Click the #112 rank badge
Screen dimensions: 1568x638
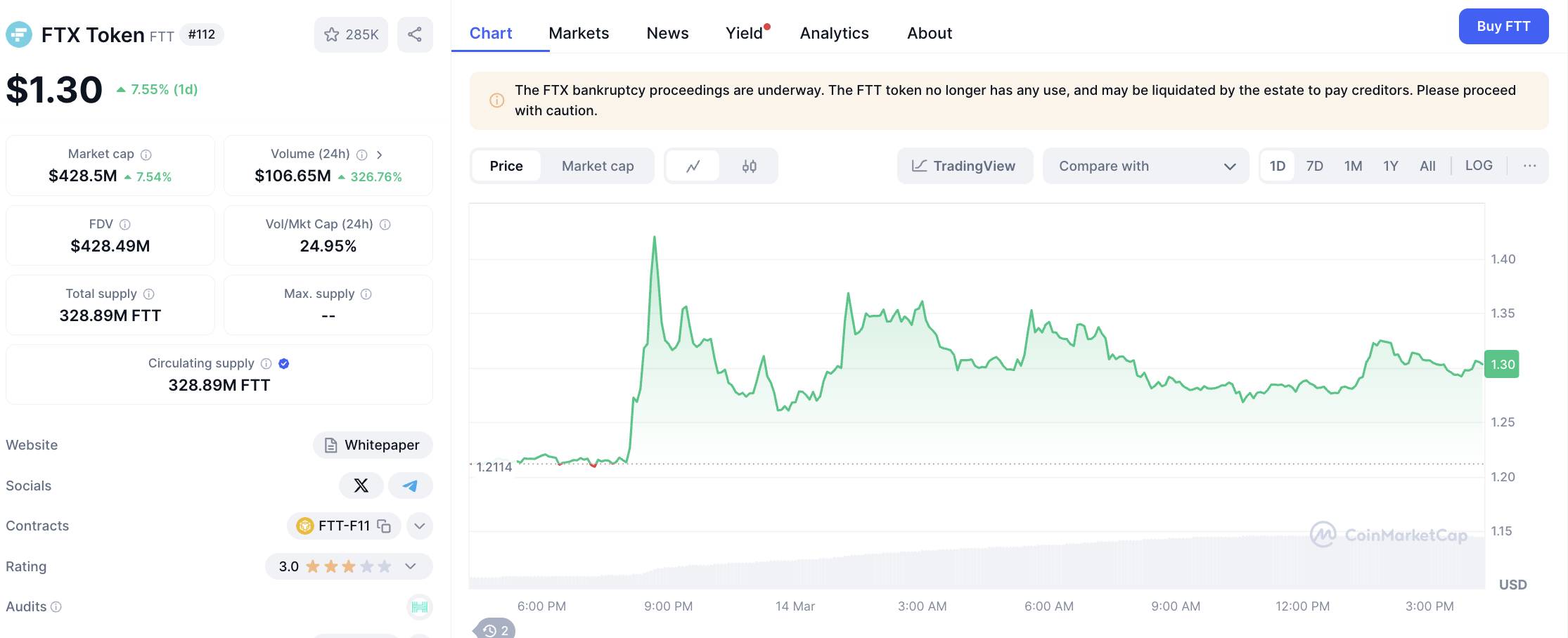(202, 34)
